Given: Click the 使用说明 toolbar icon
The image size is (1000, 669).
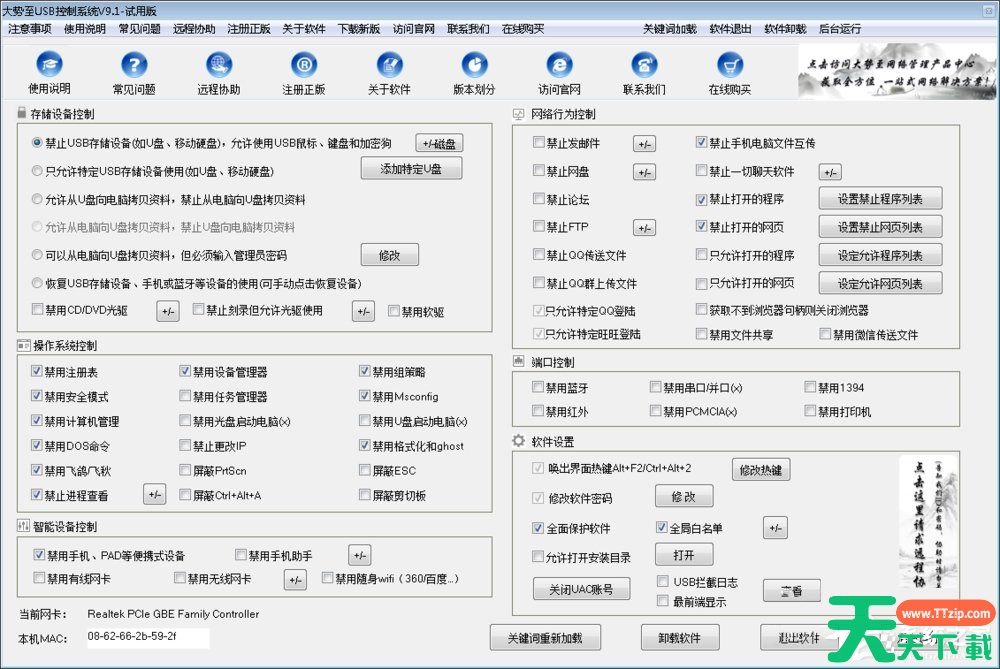Looking at the screenshot, I should point(49,66).
